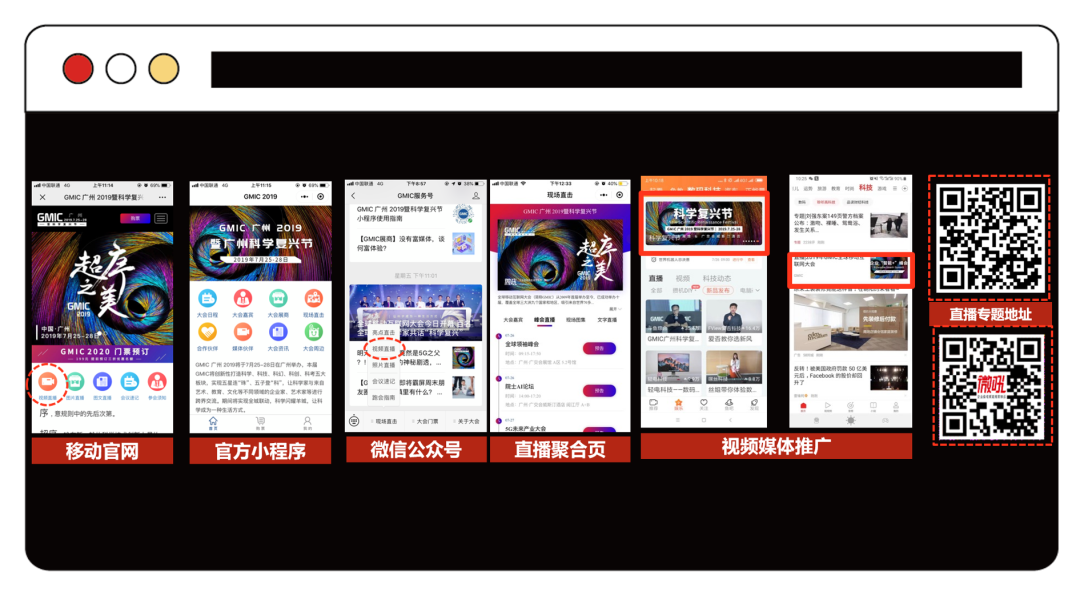Tap the star icon in video app bottom bar
Viewport: 1080px width, 604px height.
[x=678, y=404]
